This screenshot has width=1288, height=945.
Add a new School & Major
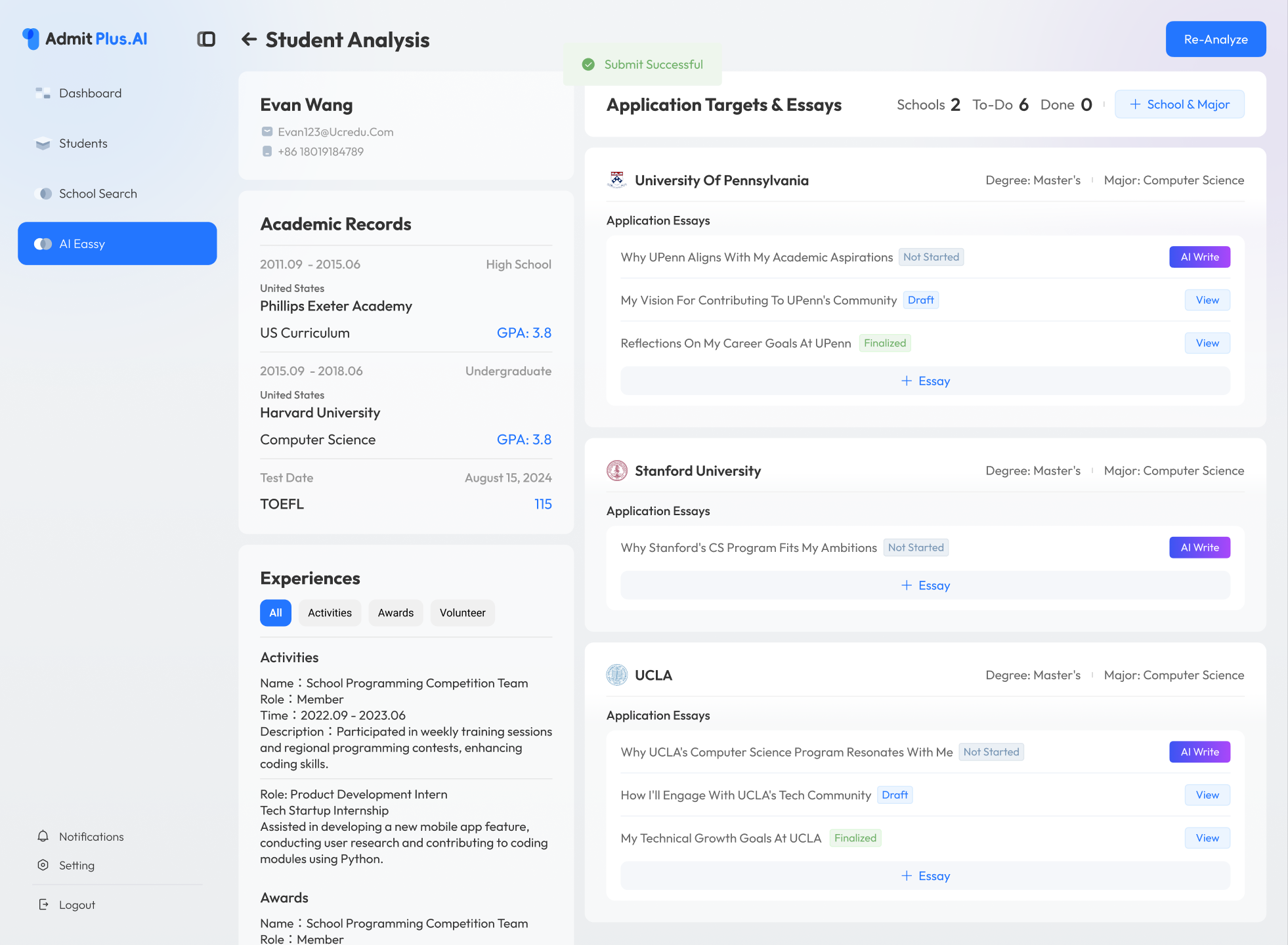click(1179, 104)
